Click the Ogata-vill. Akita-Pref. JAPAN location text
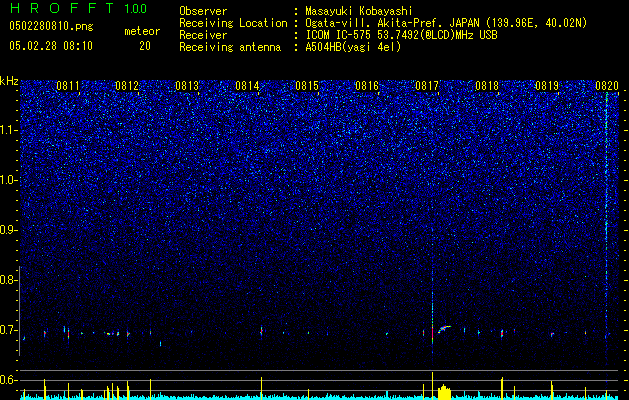 pos(446,23)
